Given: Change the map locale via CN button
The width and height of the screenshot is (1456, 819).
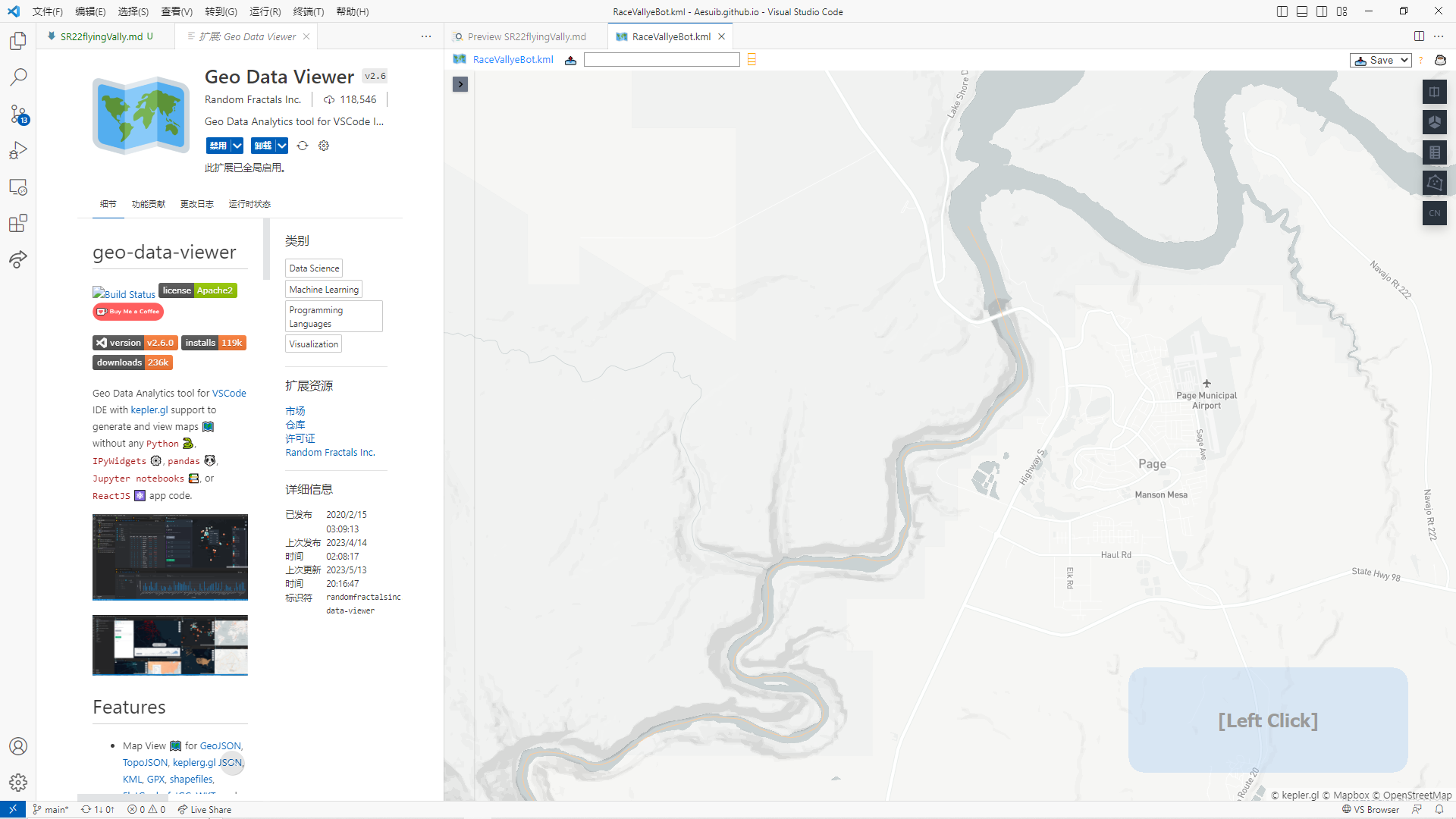Looking at the screenshot, I should pyautogui.click(x=1434, y=213).
